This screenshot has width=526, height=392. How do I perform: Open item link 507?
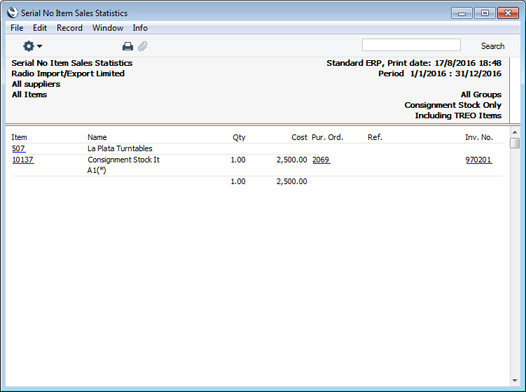point(18,148)
